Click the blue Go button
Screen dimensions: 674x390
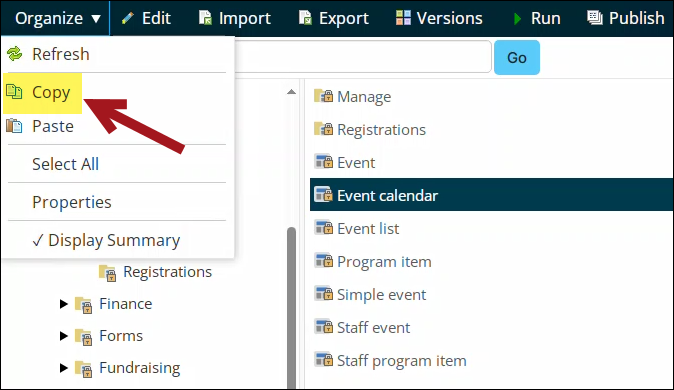pos(517,58)
